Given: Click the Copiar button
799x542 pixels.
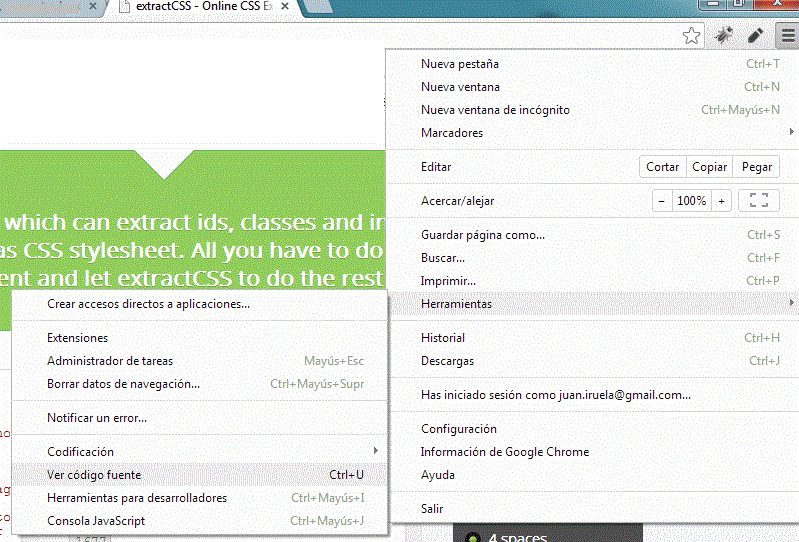Looking at the screenshot, I should point(710,167).
